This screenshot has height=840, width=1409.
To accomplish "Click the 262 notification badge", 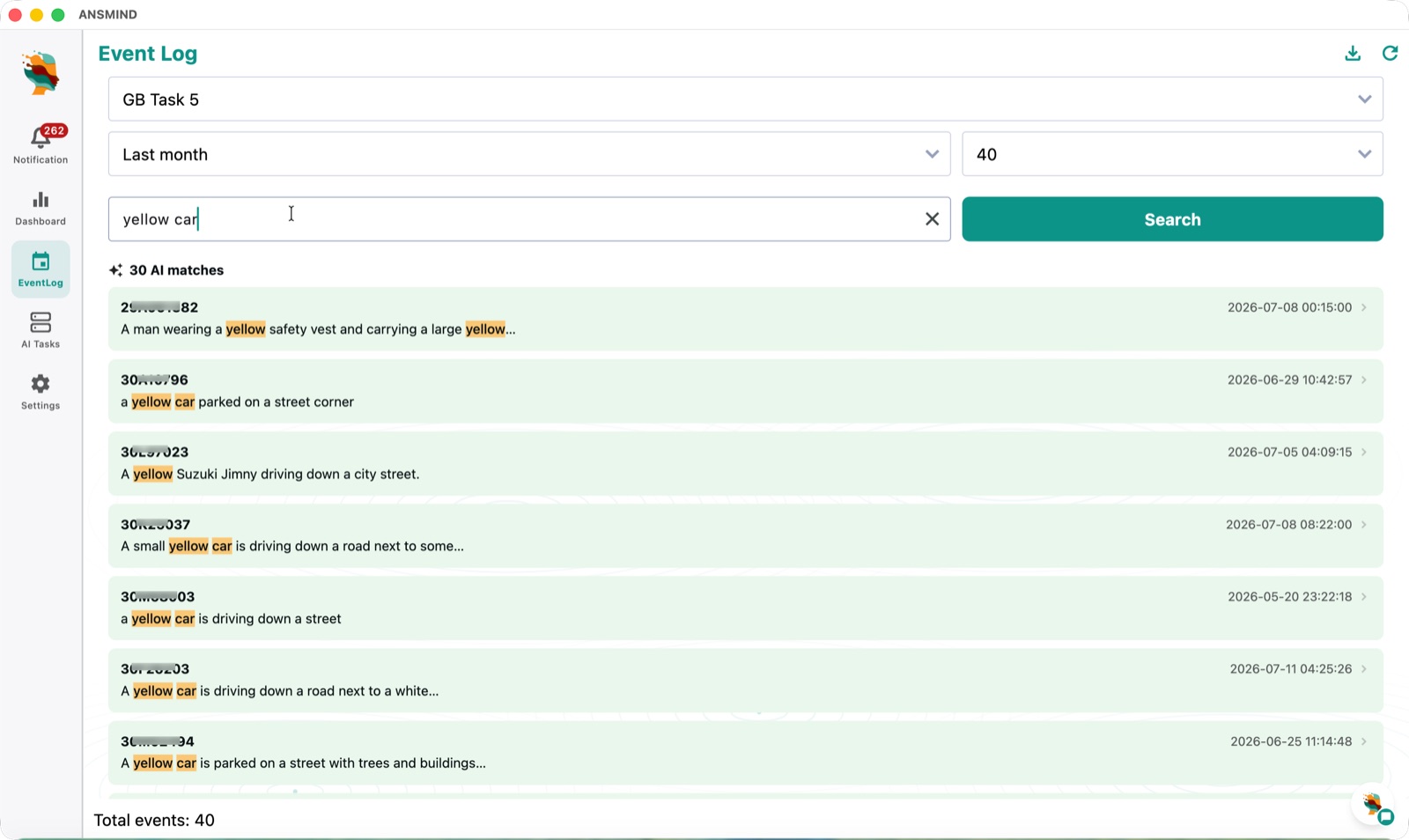I will [55, 130].
